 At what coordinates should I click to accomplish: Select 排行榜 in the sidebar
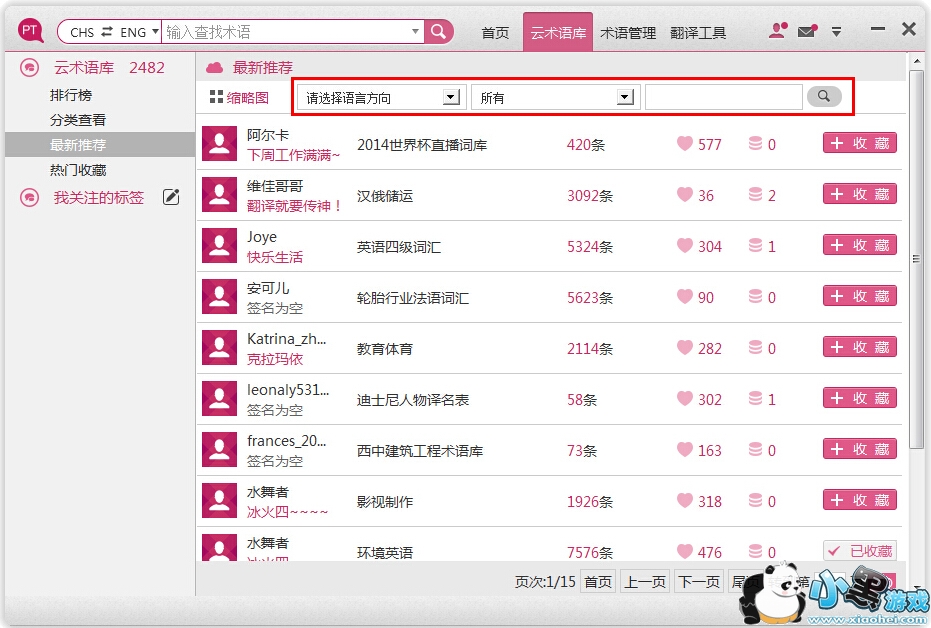[x=71, y=95]
